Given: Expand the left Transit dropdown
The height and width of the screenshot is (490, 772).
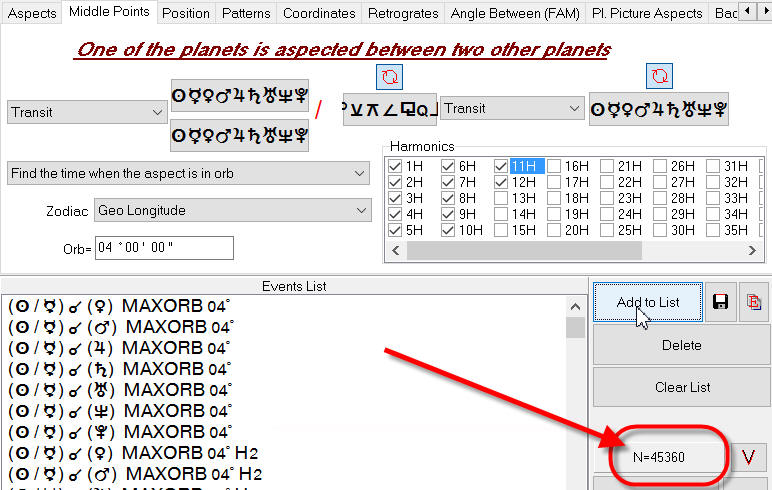Looking at the screenshot, I should (x=86, y=112).
